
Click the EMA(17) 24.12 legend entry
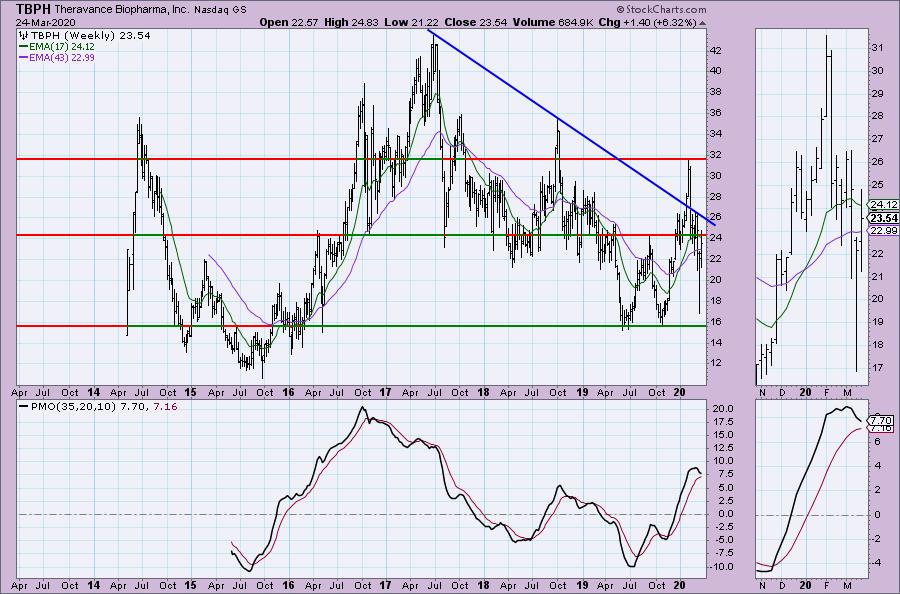(x=57, y=46)
